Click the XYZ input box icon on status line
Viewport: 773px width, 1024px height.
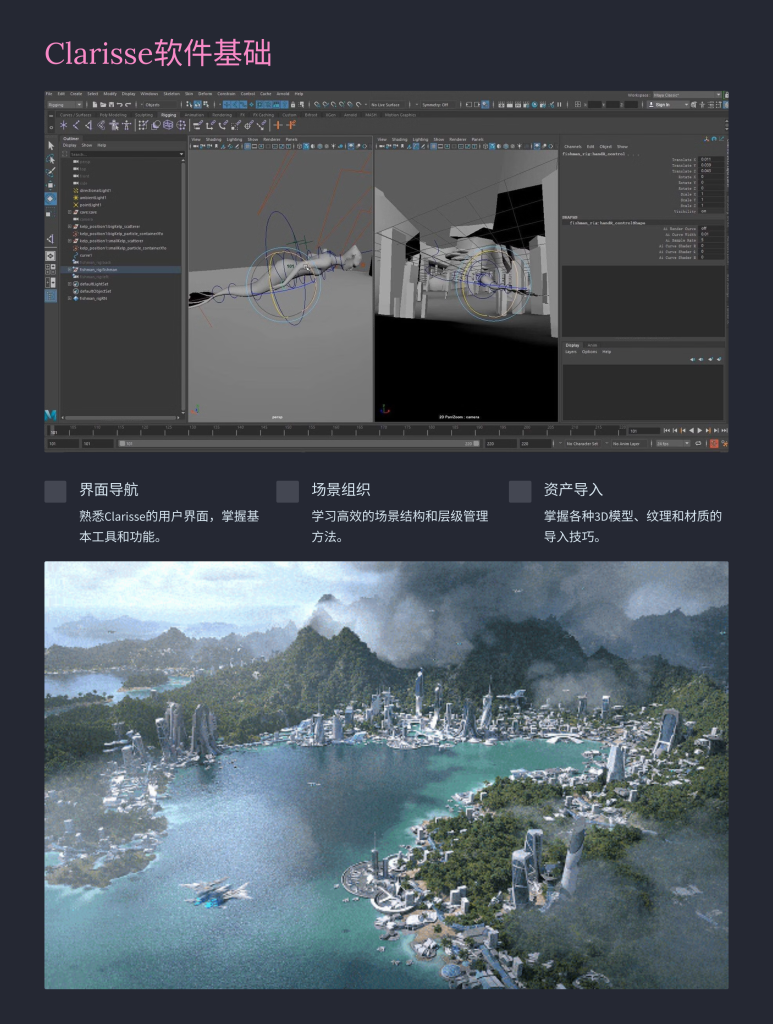pyautogui.click(x=578, y=104)
